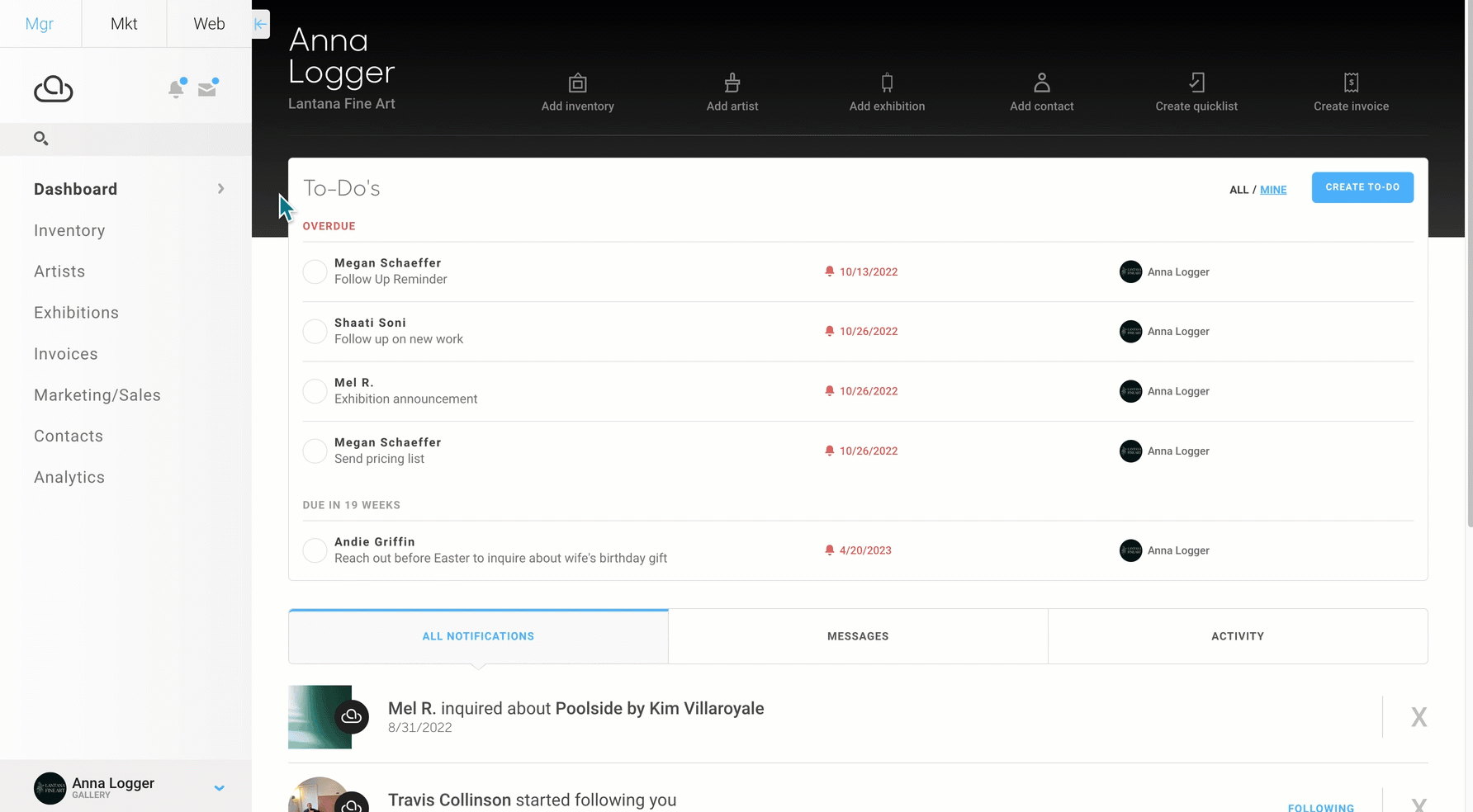
Task: Mark Andie Griffin to-do complete
Action: point(315,550)
